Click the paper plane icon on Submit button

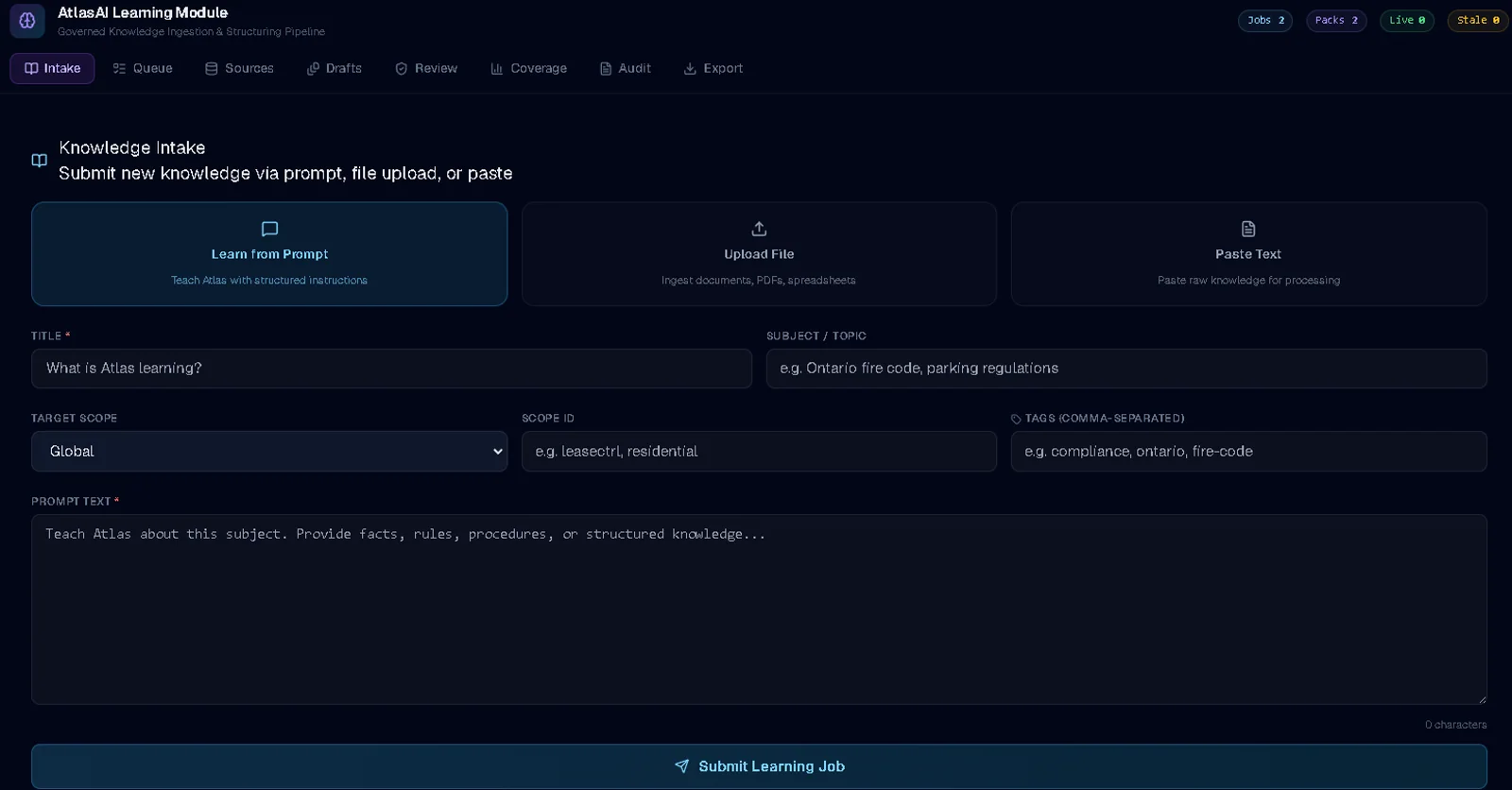(681, 766)
